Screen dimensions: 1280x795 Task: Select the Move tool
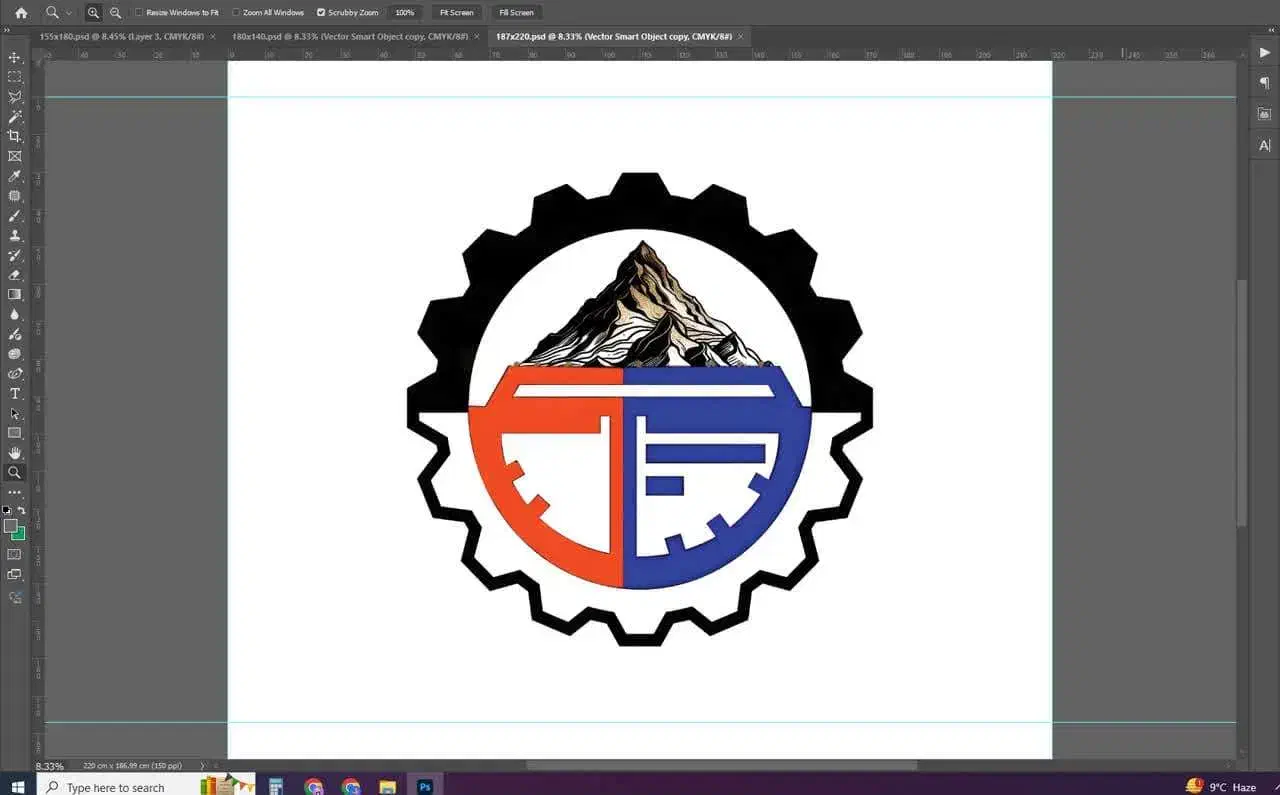pos(15,57)
